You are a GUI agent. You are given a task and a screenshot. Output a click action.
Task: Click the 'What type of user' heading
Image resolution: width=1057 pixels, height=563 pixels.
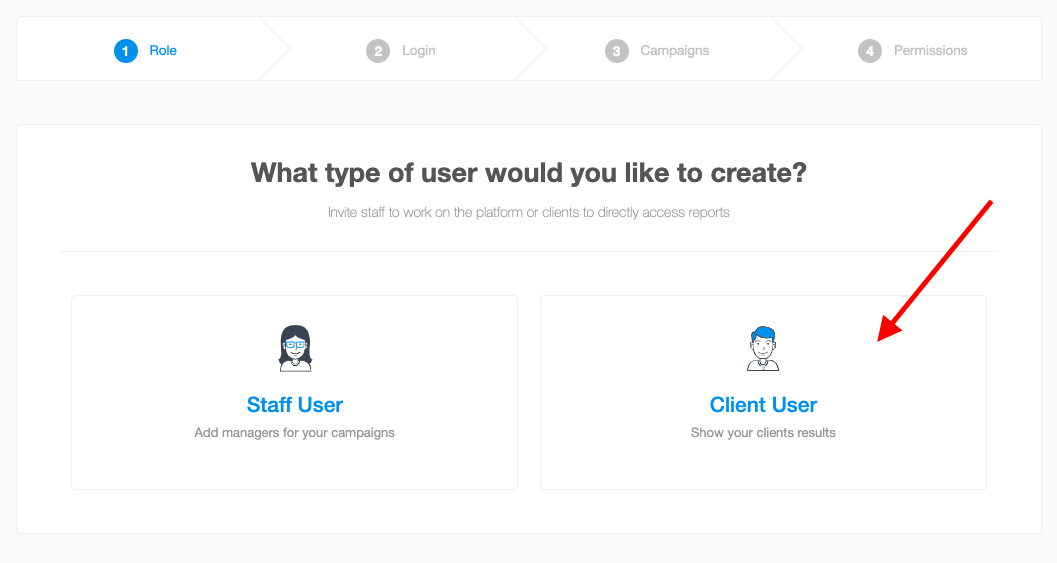[528, 173]
